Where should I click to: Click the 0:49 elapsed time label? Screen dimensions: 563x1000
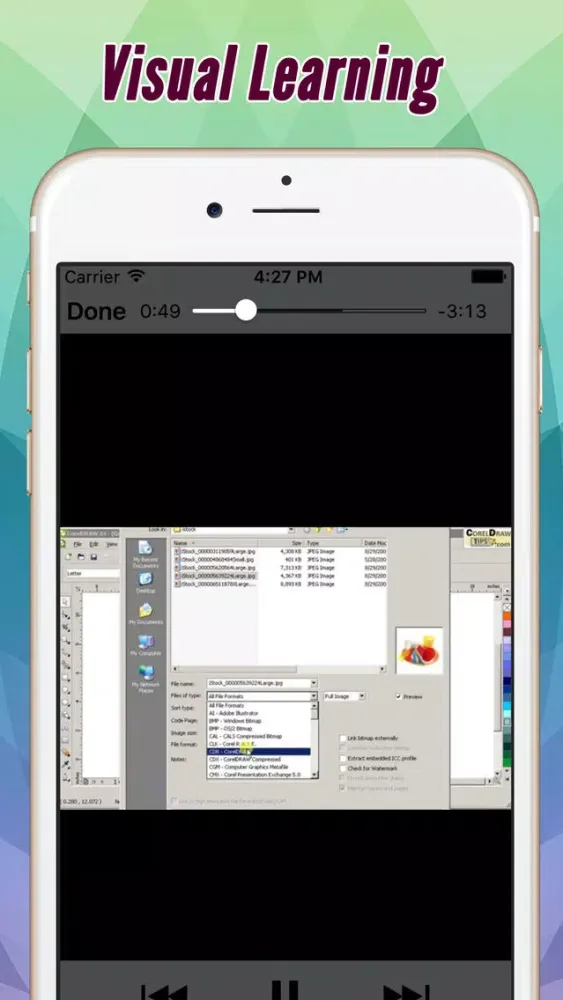(160, 312)
